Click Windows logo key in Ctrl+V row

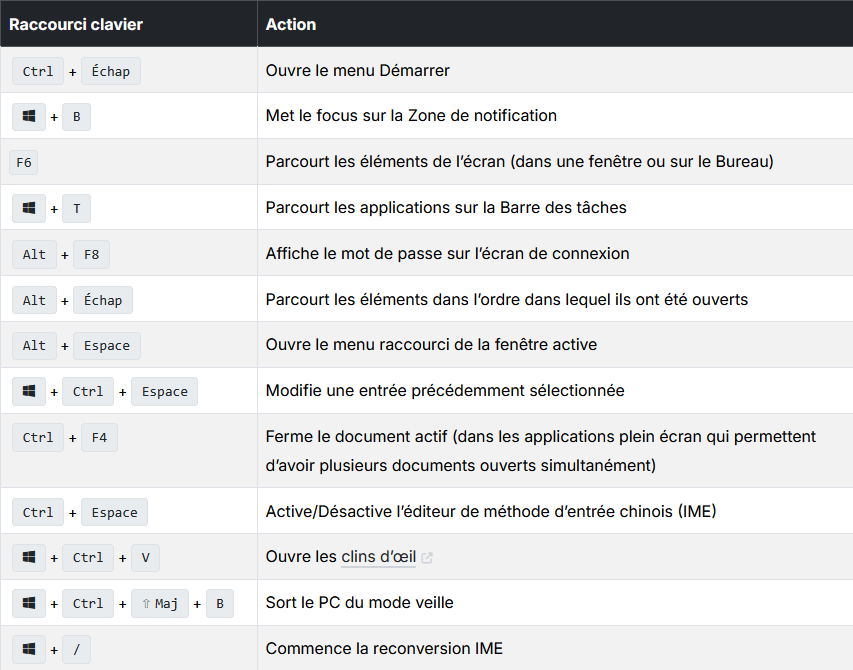tap(29, 557)
